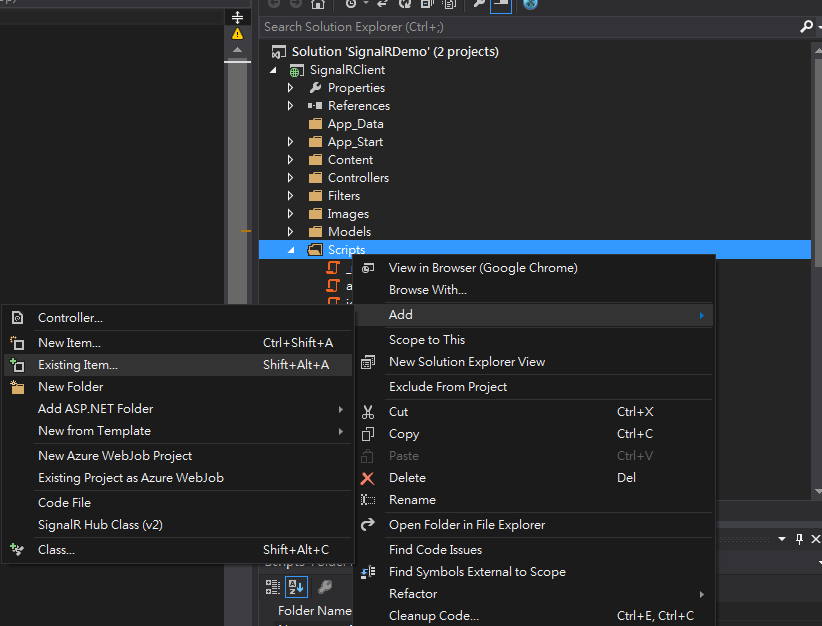822x626 pixels.
Task: Click the search magnifier icon
Action: (x=806, y=26)
